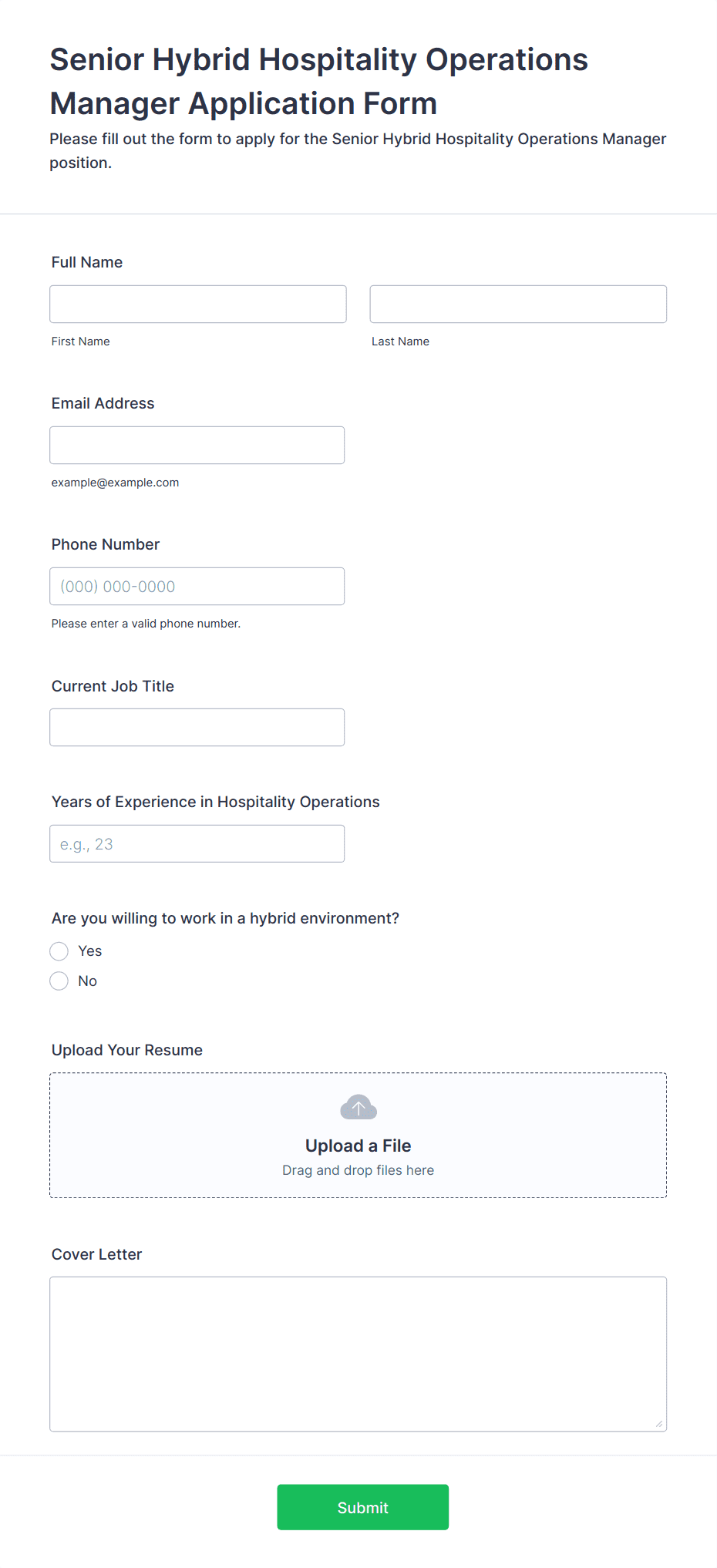Click the Email Address label
Image resolution: width=717 pixels, height=1568 pixels.
pyautogui.click(x=103, y=403)
